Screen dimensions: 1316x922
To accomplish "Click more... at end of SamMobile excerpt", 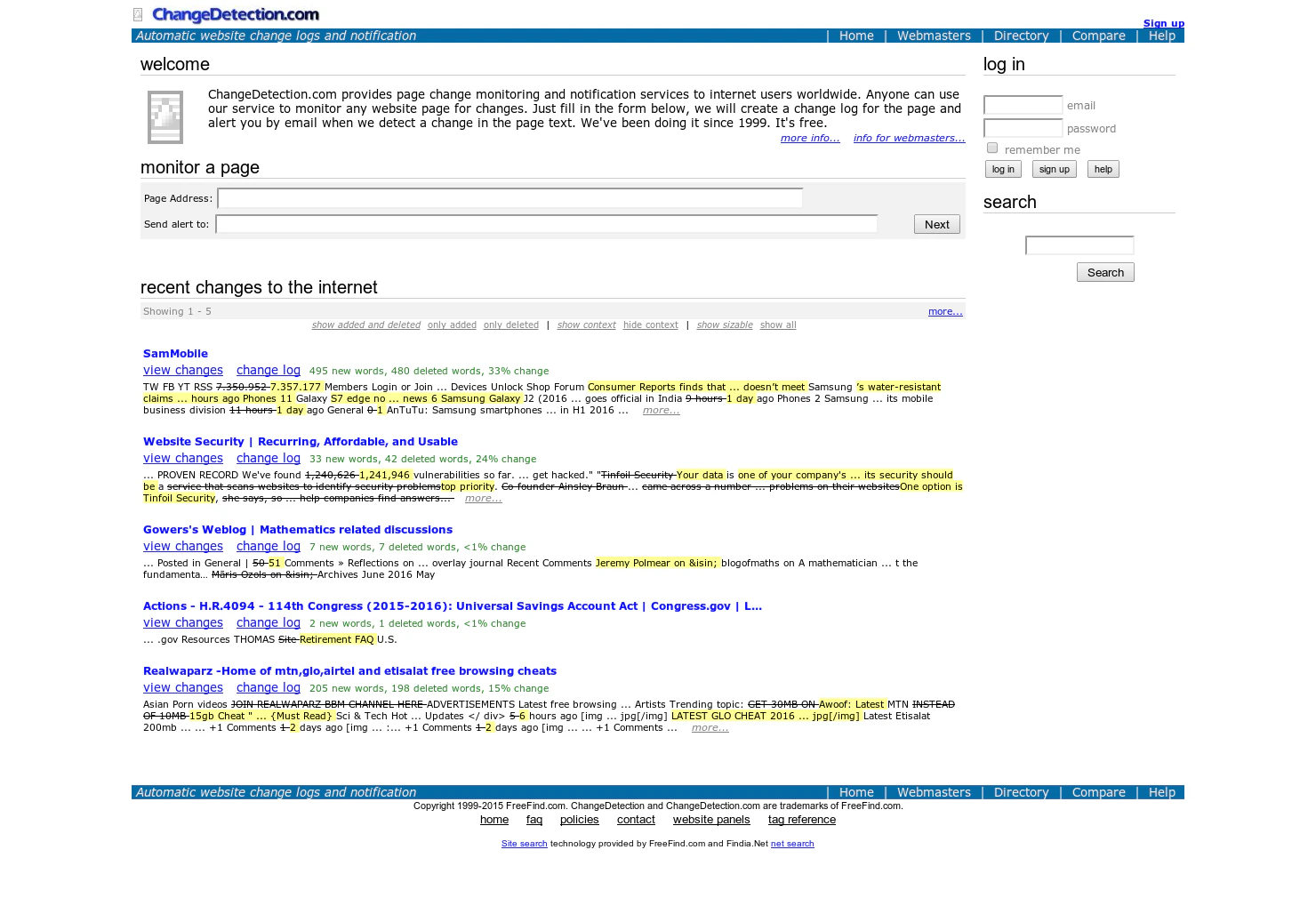I will tap(661, 410).
